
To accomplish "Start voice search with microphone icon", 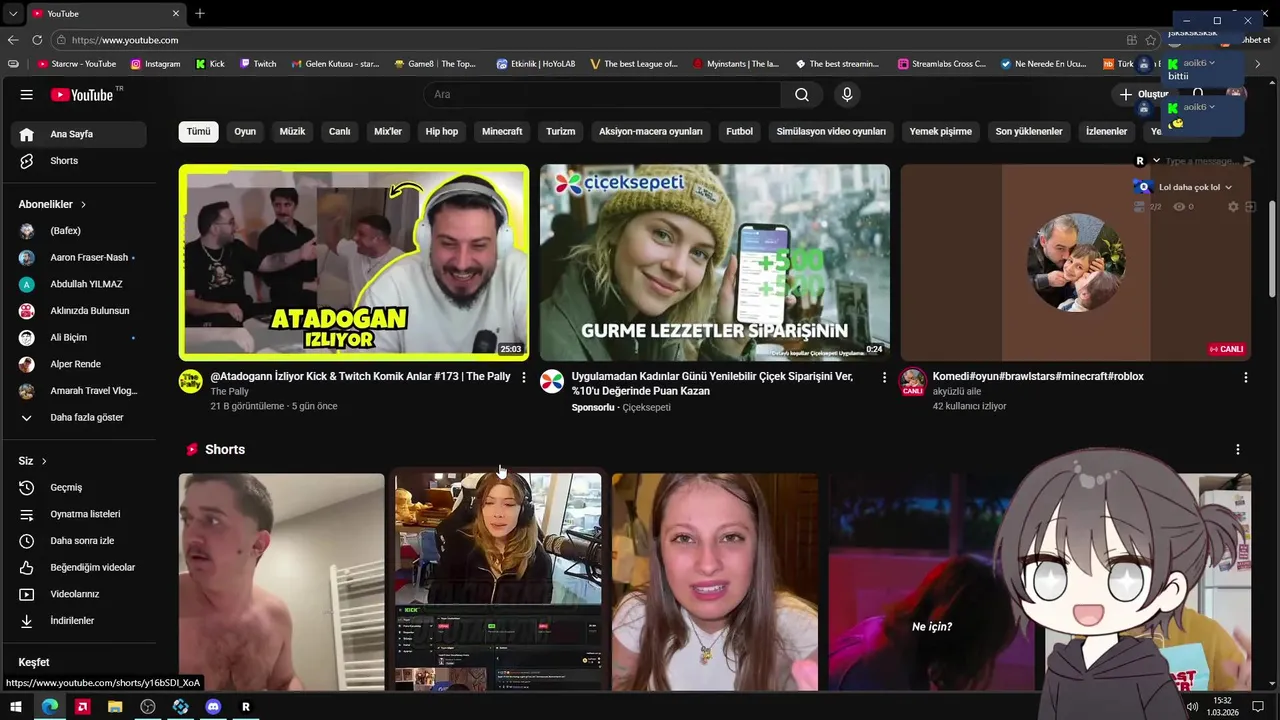I will (847, 94).
